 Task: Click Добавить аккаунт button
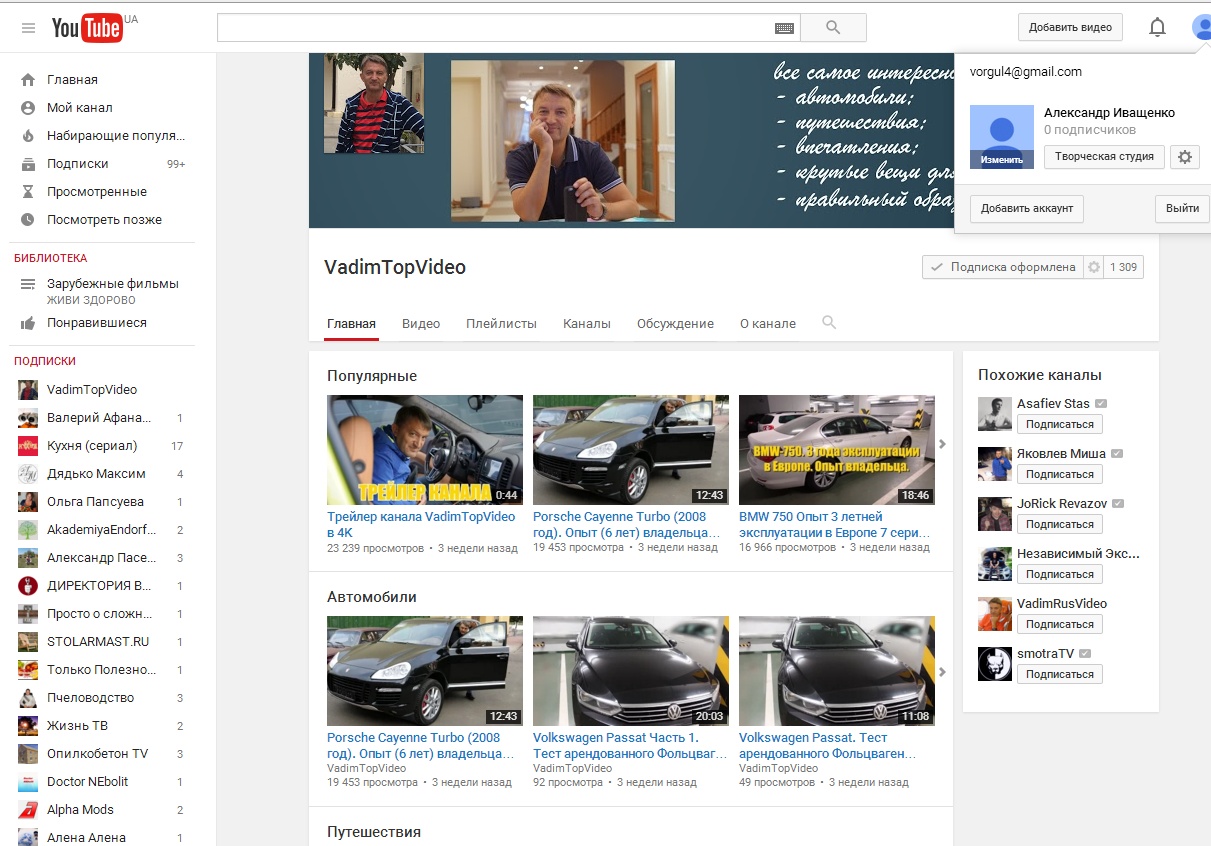point(1027,209)
